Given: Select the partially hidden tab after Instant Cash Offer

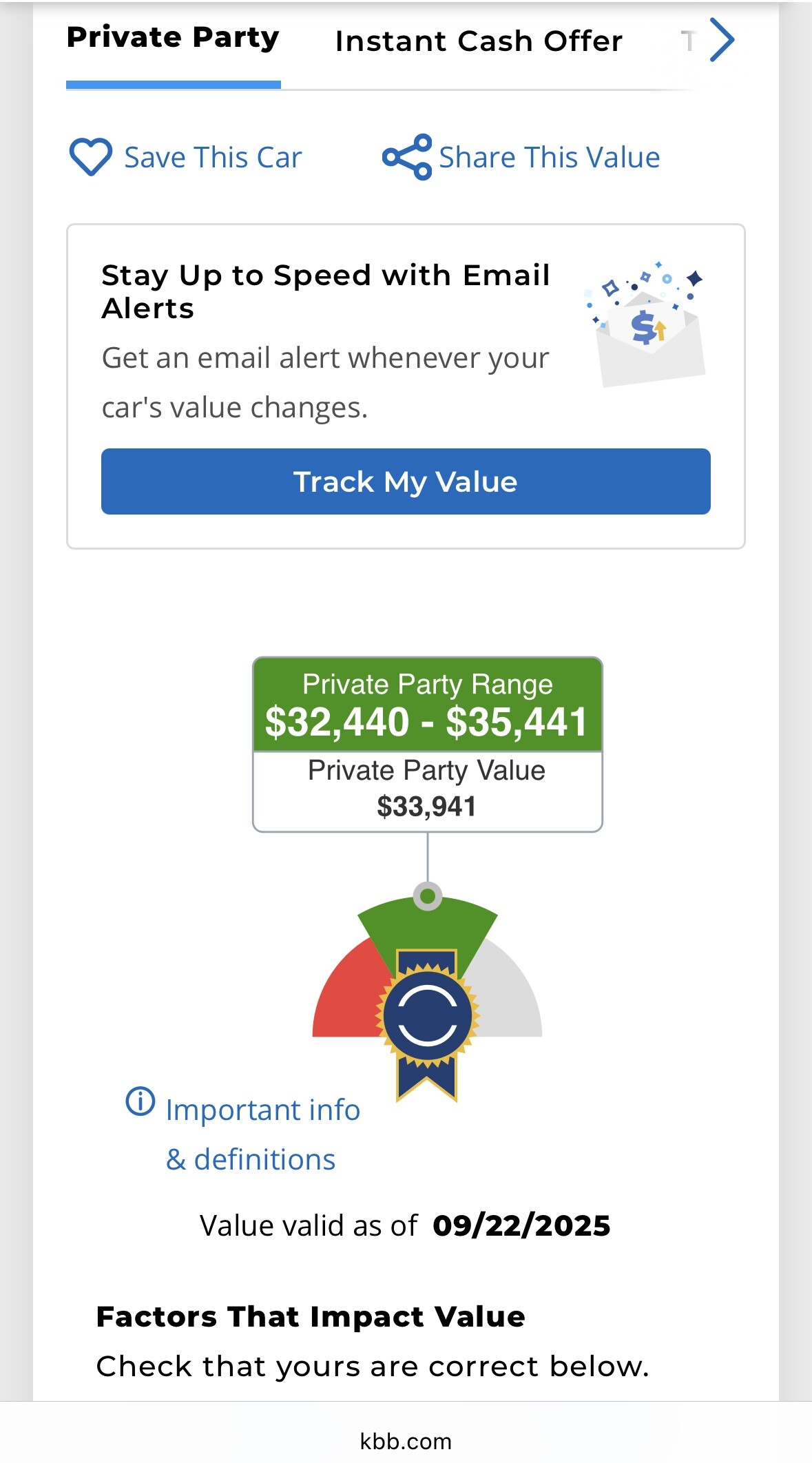Looking at the screenshot, I should [687, 41].
